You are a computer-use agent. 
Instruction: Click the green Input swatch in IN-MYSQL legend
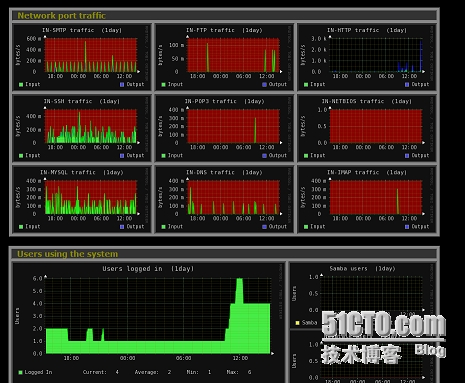(21, 227)
